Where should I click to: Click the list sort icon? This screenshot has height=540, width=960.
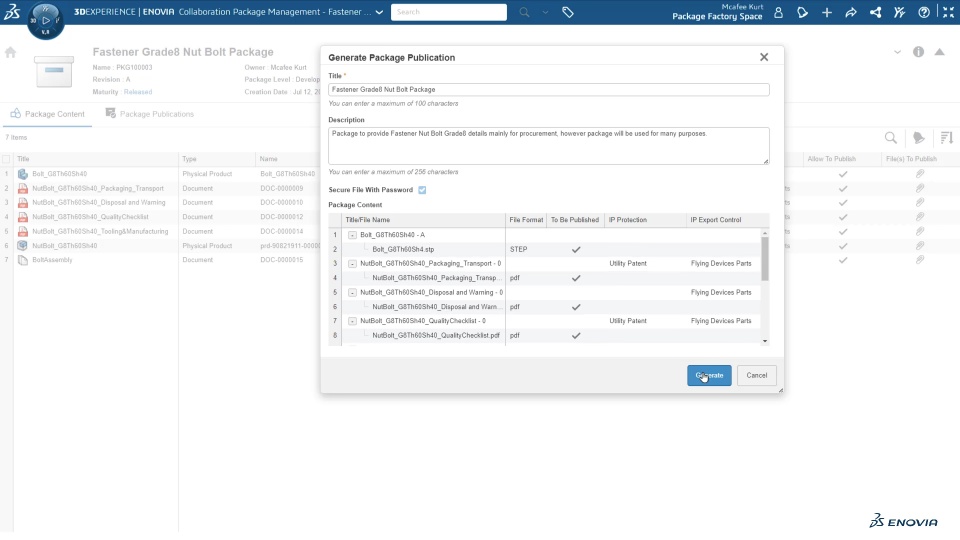[x=947, y=138]
